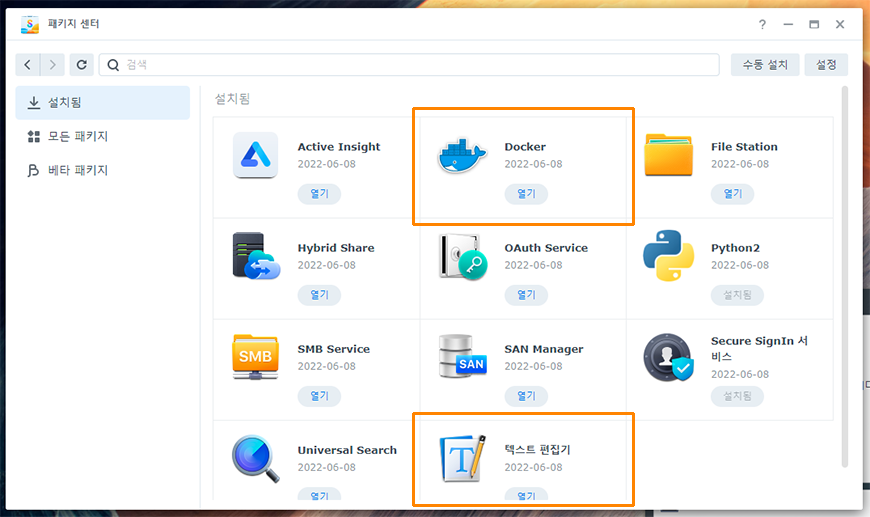
Task: Click the Hybrid Share package title
Action: pyautogui.click(x=336, y=248)
